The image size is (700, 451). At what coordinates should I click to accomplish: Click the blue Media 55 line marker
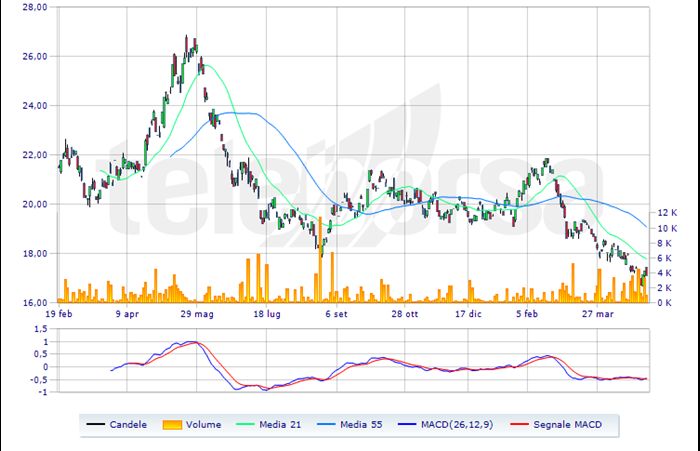pyautogui.click(x=326, y=424)
